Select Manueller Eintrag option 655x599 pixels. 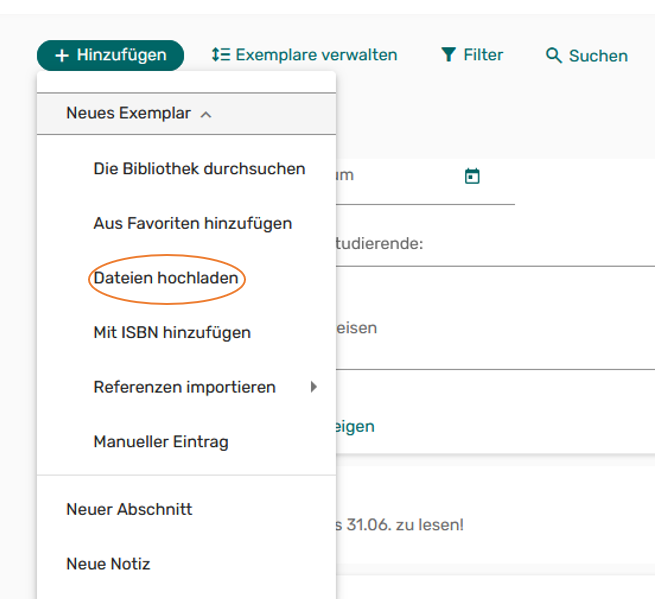(x=161, y=442)
